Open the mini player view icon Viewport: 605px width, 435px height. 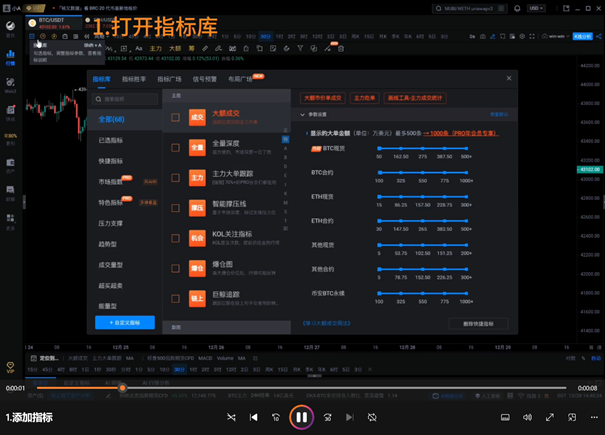[572, 417]
